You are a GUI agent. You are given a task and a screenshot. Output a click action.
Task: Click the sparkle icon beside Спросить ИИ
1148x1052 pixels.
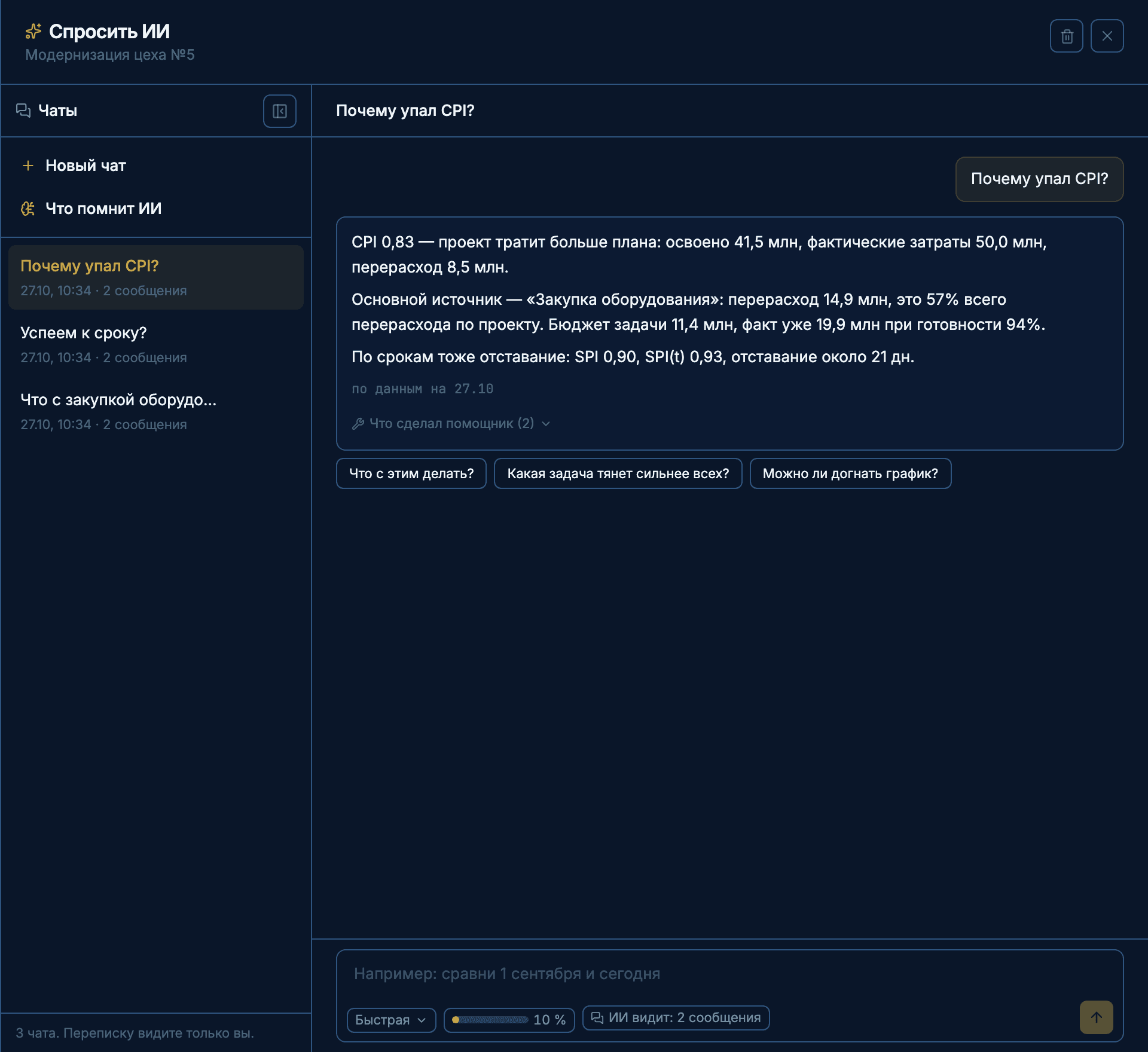[33, 31]
